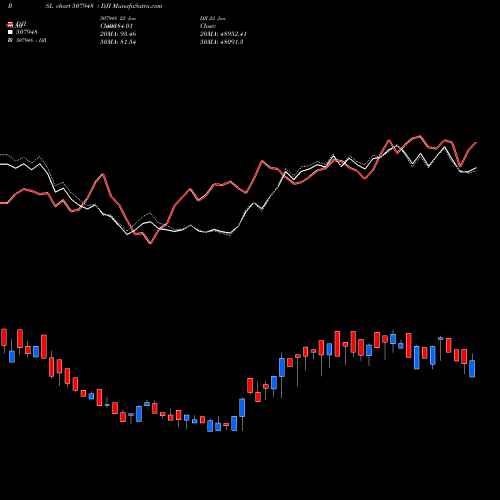Click the '507948 22 Jan' header text
Screen dimensions: 500x500
[x=118, y=18]
